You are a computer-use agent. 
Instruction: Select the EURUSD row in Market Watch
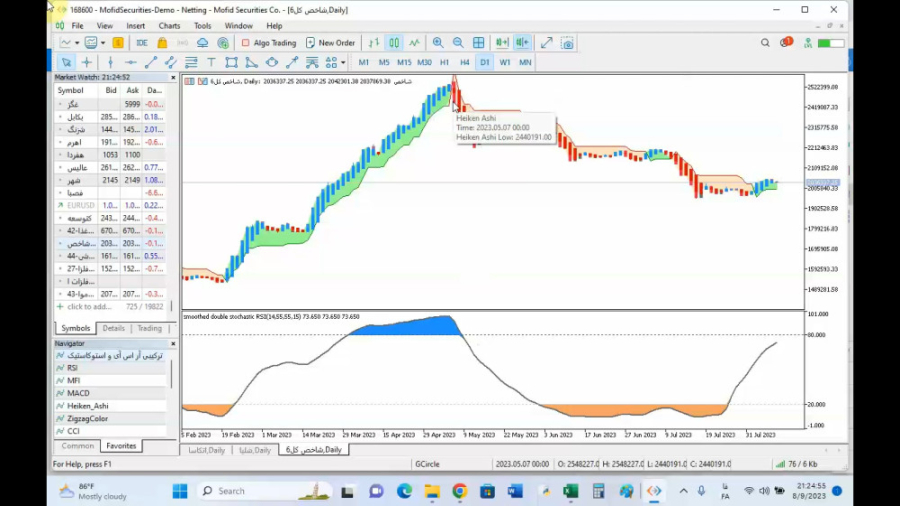(110, 205)
